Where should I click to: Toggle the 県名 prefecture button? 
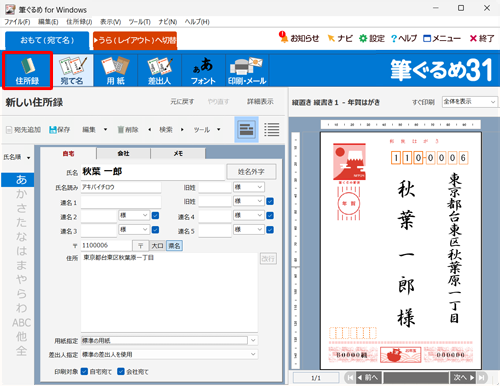(174, 246)
